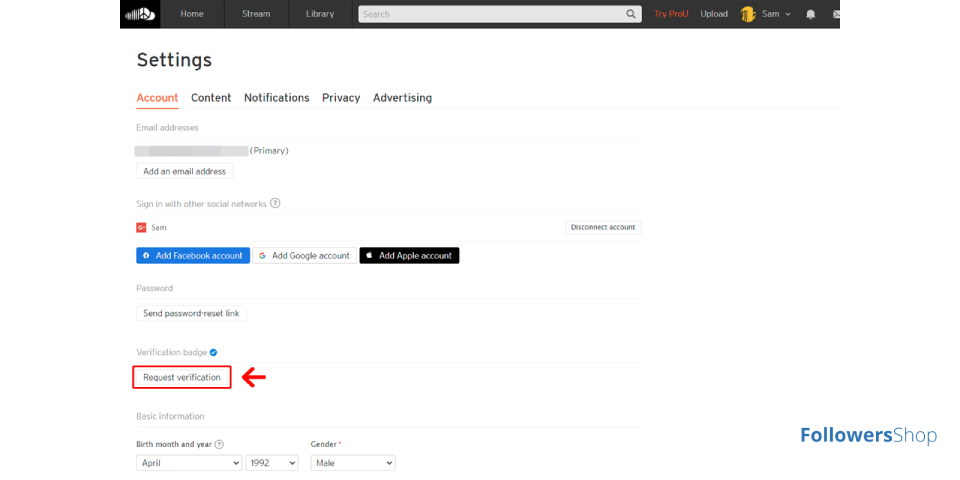
Task: Open the birth year dropdown
Action: click(x=272, y=463)
